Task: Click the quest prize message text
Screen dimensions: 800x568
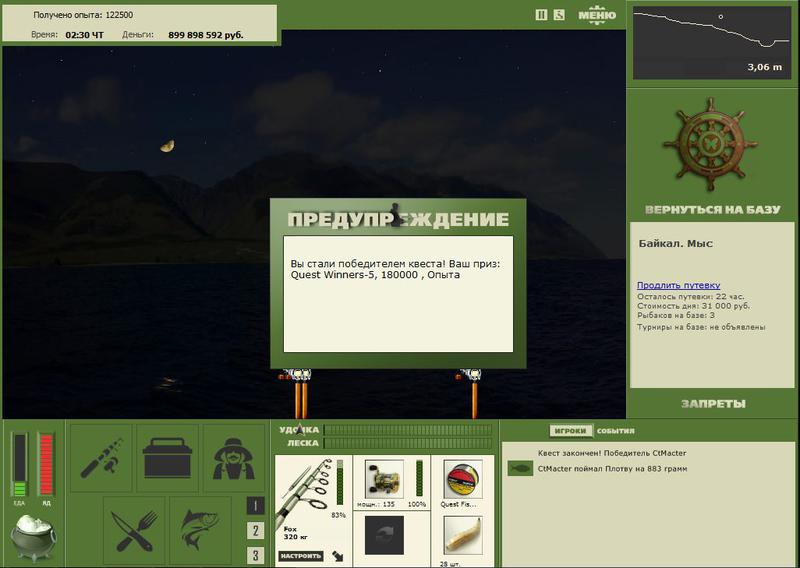Action: (x=396, y=269)
